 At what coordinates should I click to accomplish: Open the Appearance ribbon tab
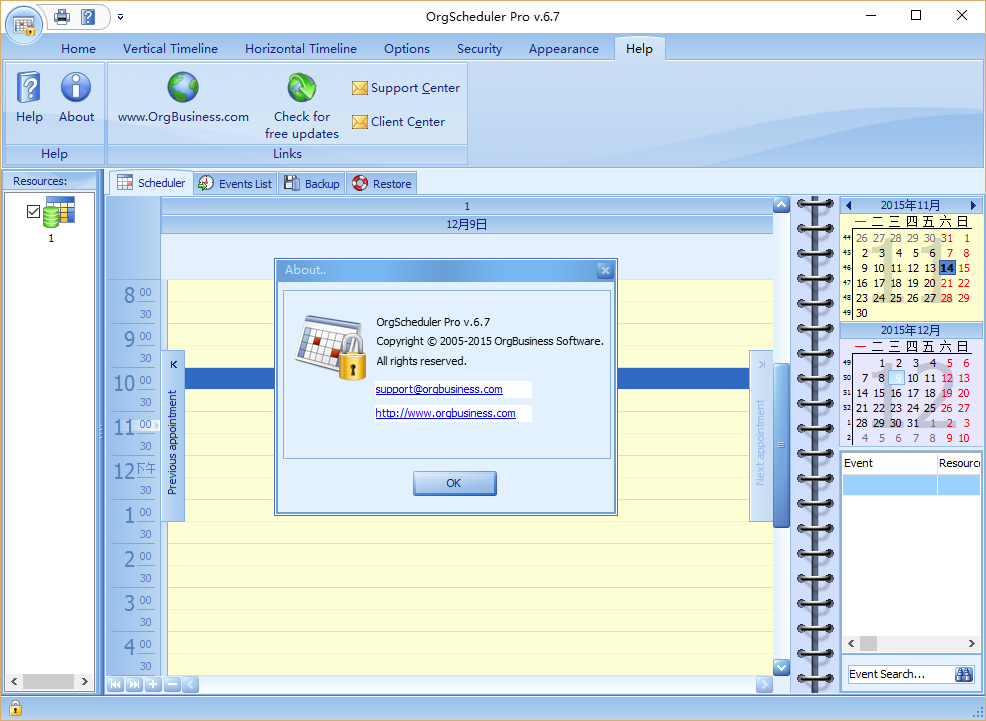pyautogui.click(x=563, y=49)
